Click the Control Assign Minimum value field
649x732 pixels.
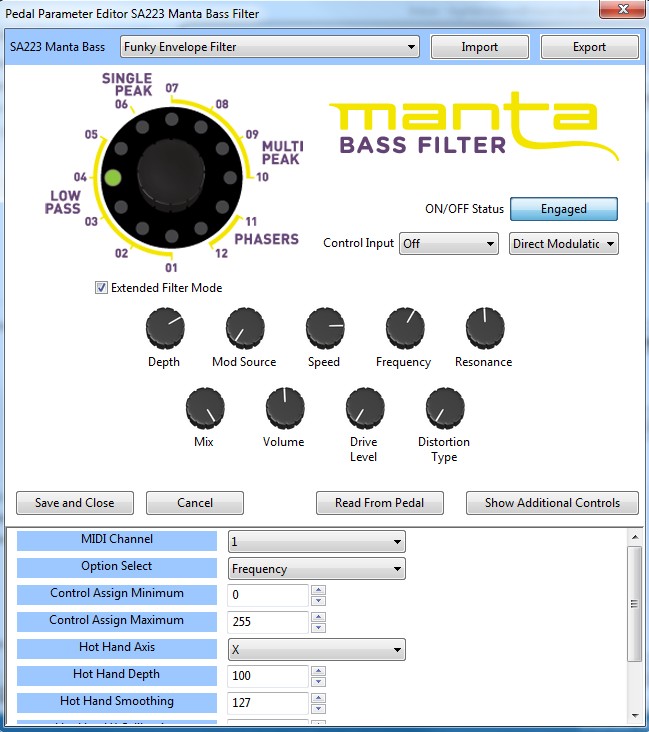(268, 595)
